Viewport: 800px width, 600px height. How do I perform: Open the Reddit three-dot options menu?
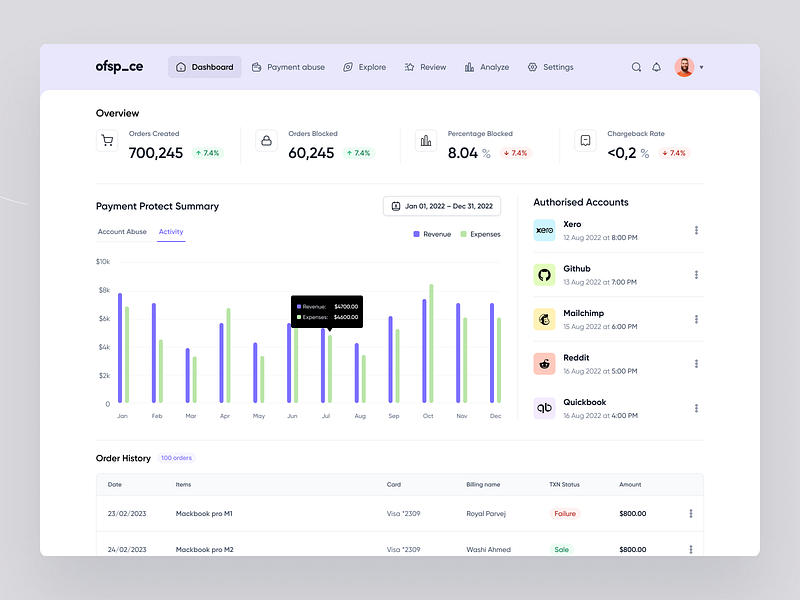point(696,364)
